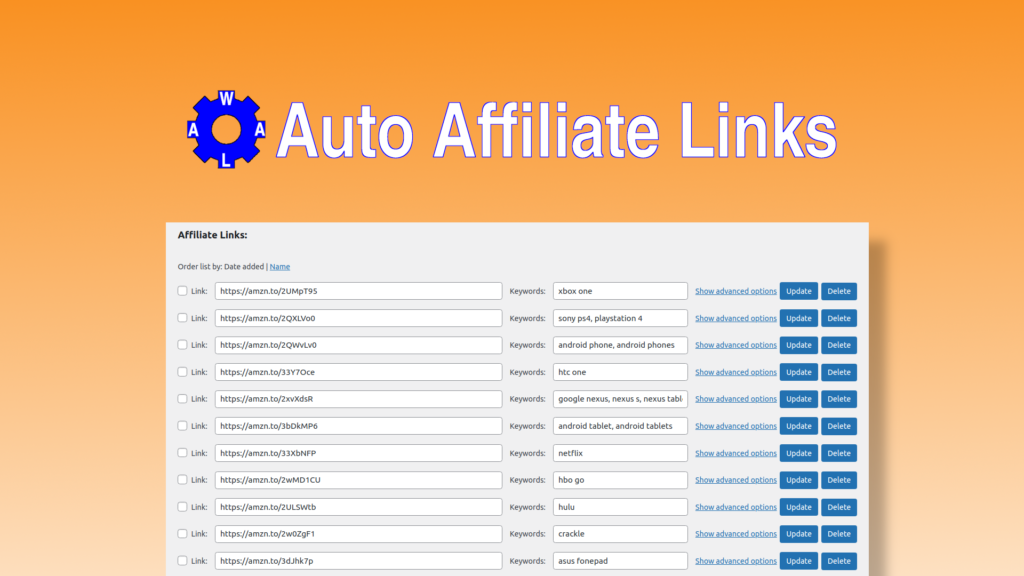Update the hbo go link

[x=798, y=479]
